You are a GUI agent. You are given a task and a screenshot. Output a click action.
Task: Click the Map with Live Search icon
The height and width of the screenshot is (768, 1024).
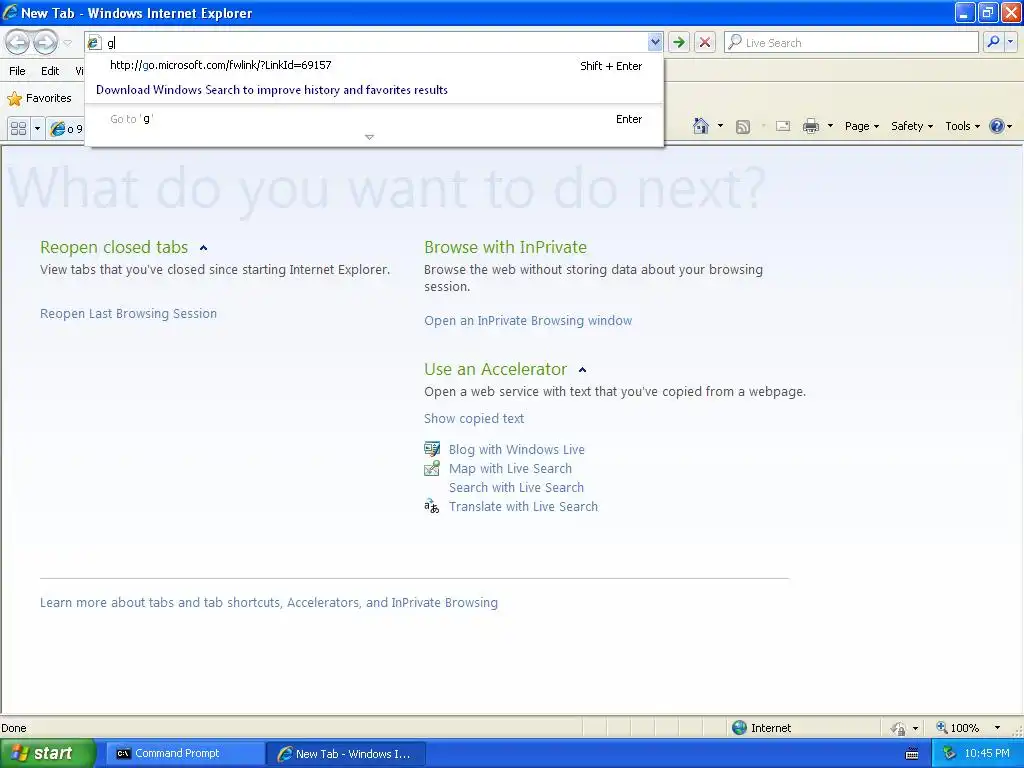pyautogui.click(x=432, y=468)
